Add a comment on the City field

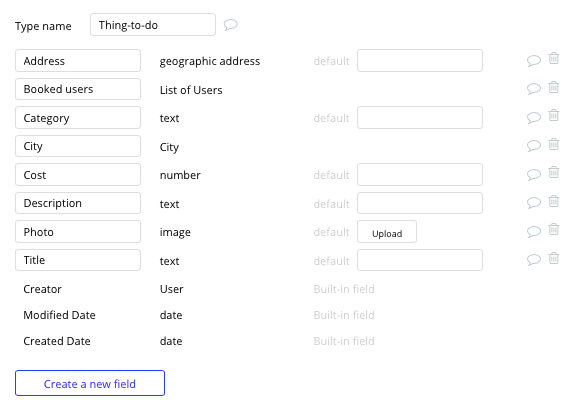coord(534,146)
